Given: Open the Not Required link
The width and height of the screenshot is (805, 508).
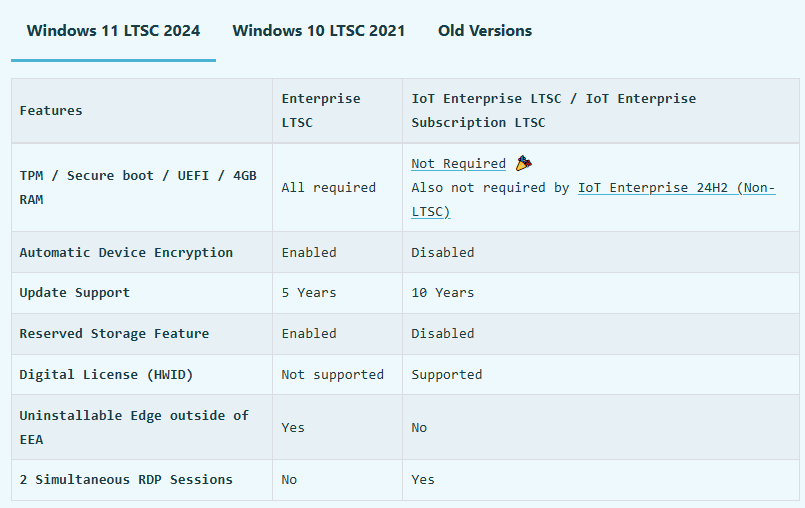Looking at the screenshot, I should (459, 163).
